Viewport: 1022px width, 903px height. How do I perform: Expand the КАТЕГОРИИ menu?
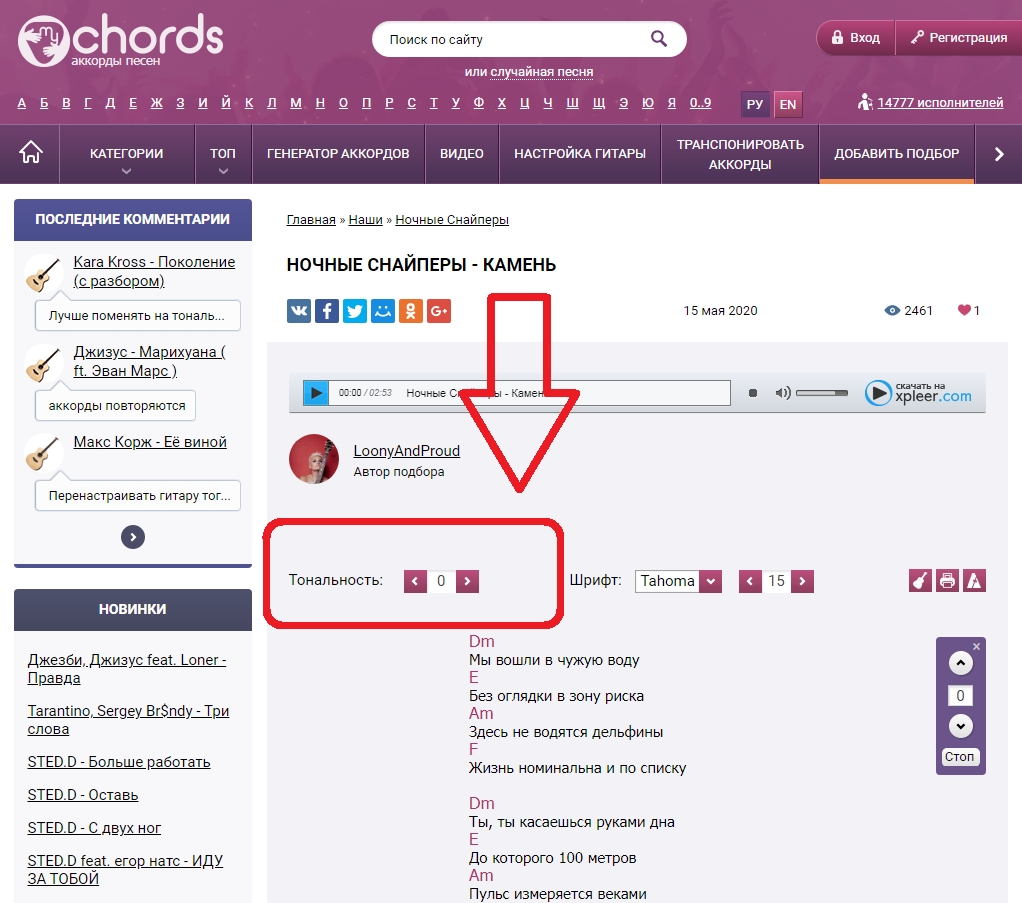[x=126, y=155]
